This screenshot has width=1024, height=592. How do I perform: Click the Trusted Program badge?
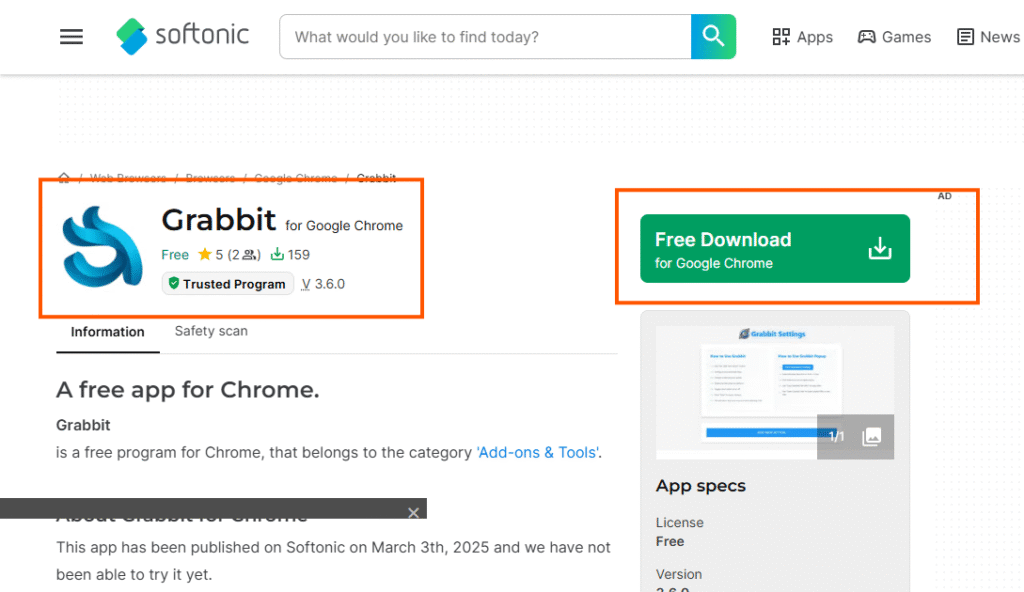[x=228, y=284]
